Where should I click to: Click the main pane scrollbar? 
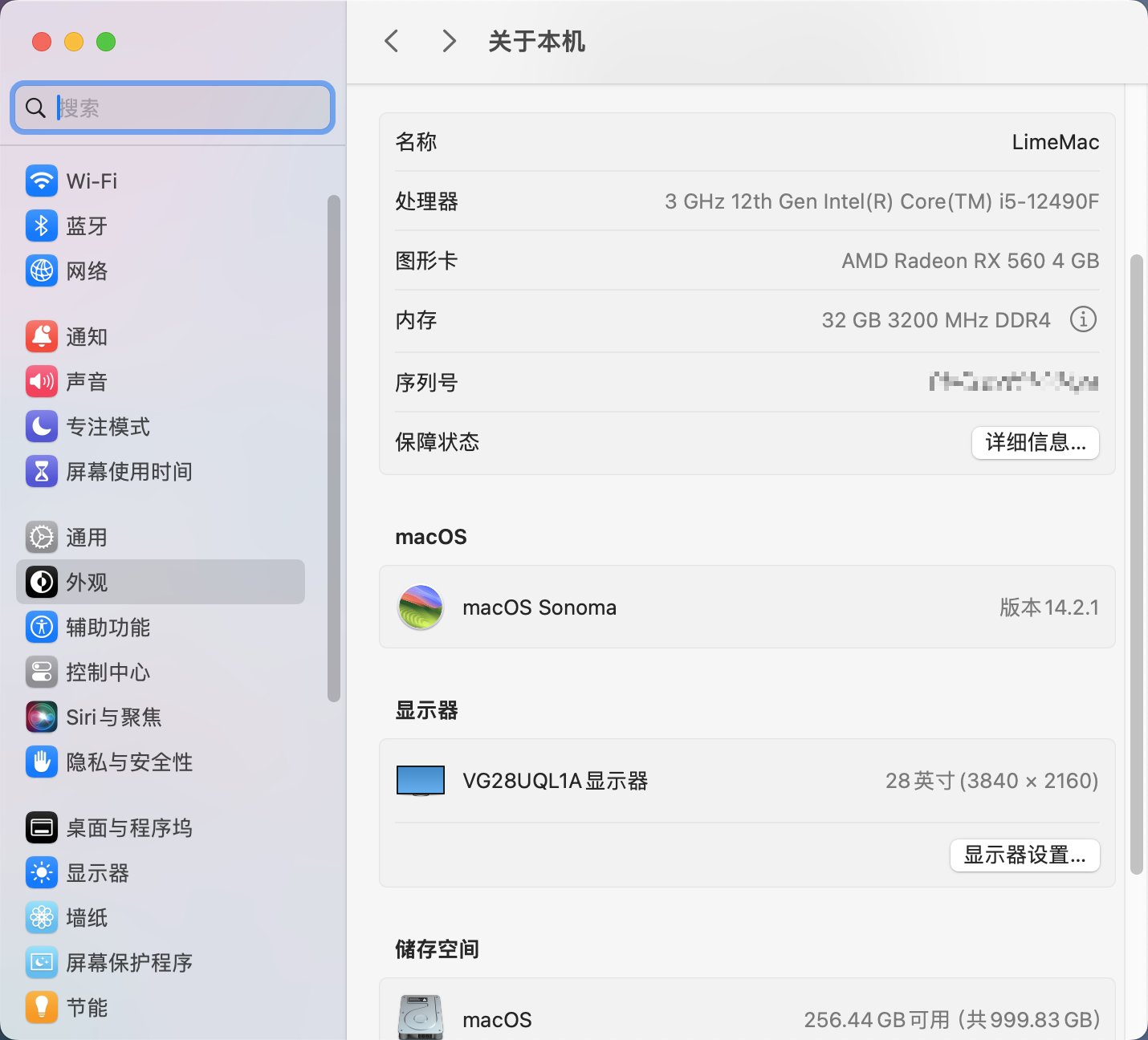point(1136,564)
